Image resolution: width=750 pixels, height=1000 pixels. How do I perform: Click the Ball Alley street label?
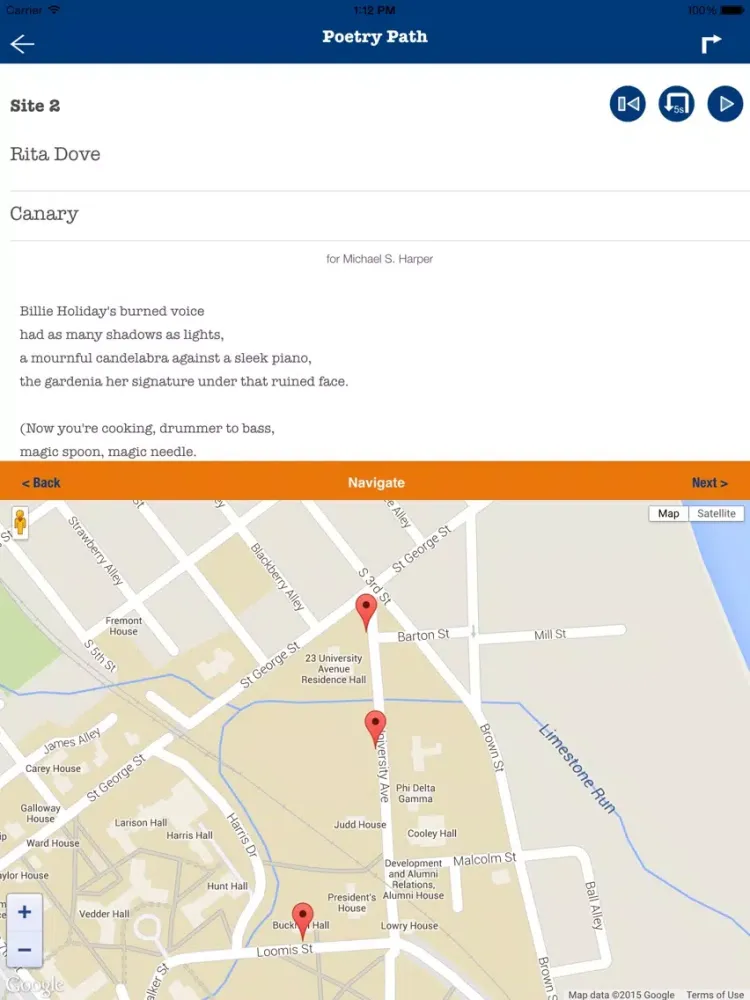tap(593, 906)
